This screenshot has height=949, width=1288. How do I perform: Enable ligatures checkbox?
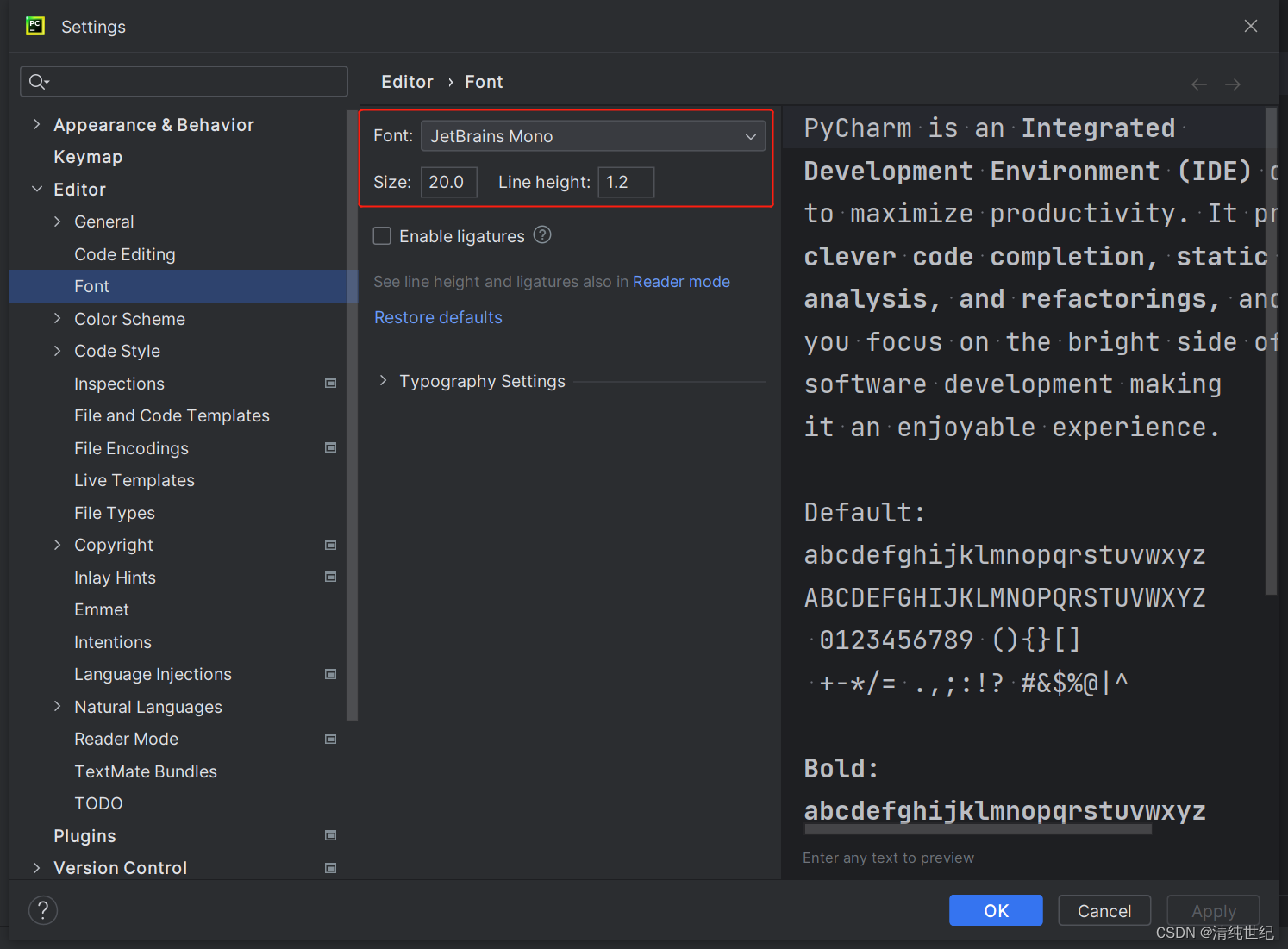coord(382,236)
